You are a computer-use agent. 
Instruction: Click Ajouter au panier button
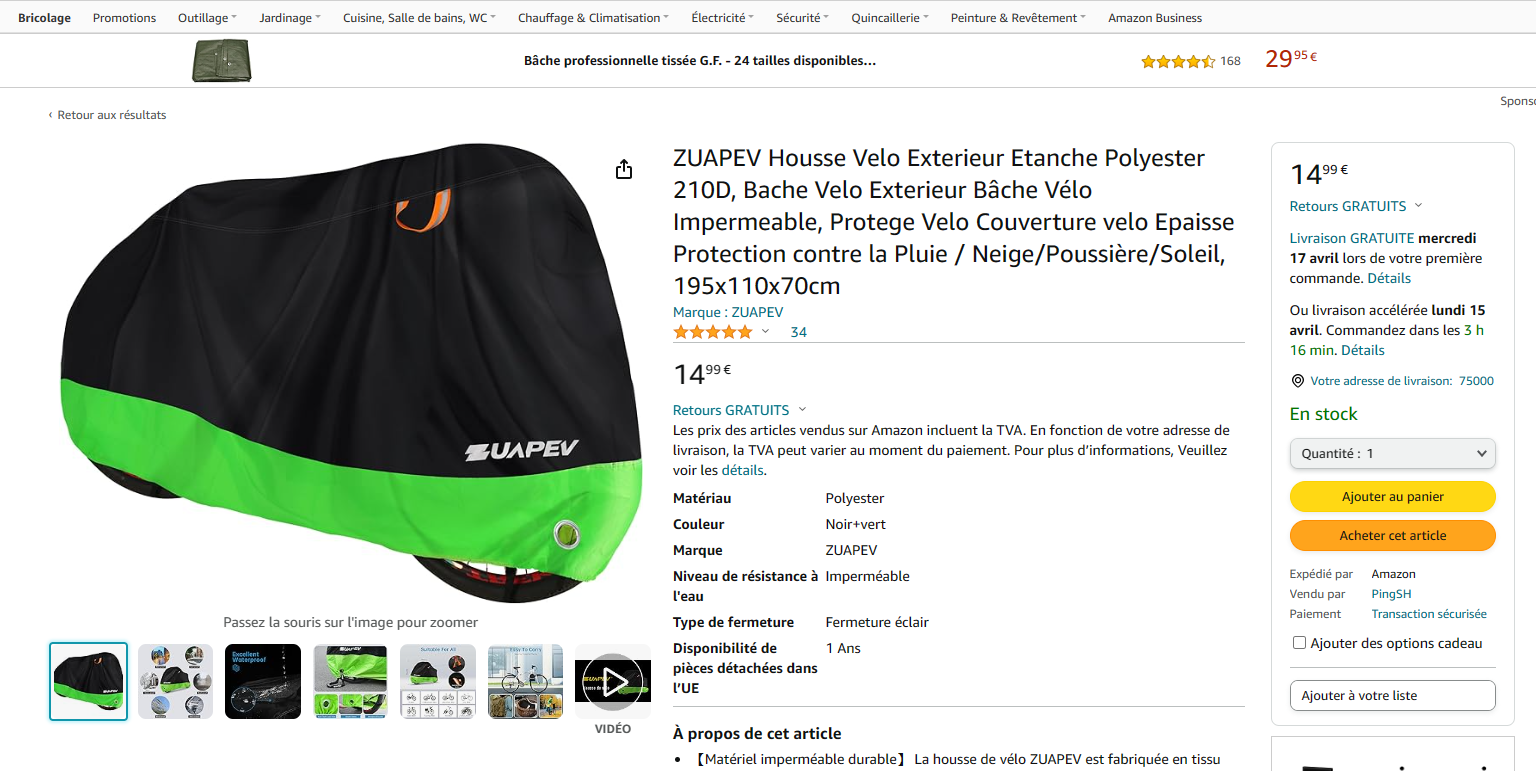point(1393,496)
